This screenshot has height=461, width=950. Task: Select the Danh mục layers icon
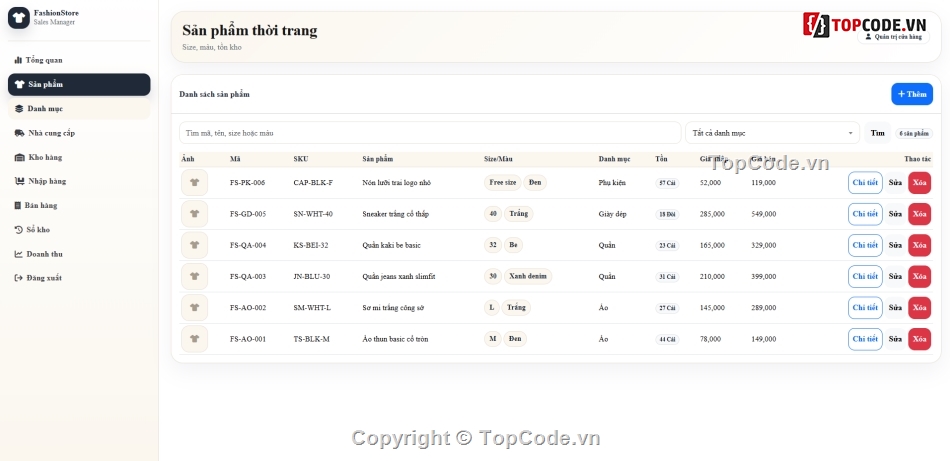click(x=19, y=108)
